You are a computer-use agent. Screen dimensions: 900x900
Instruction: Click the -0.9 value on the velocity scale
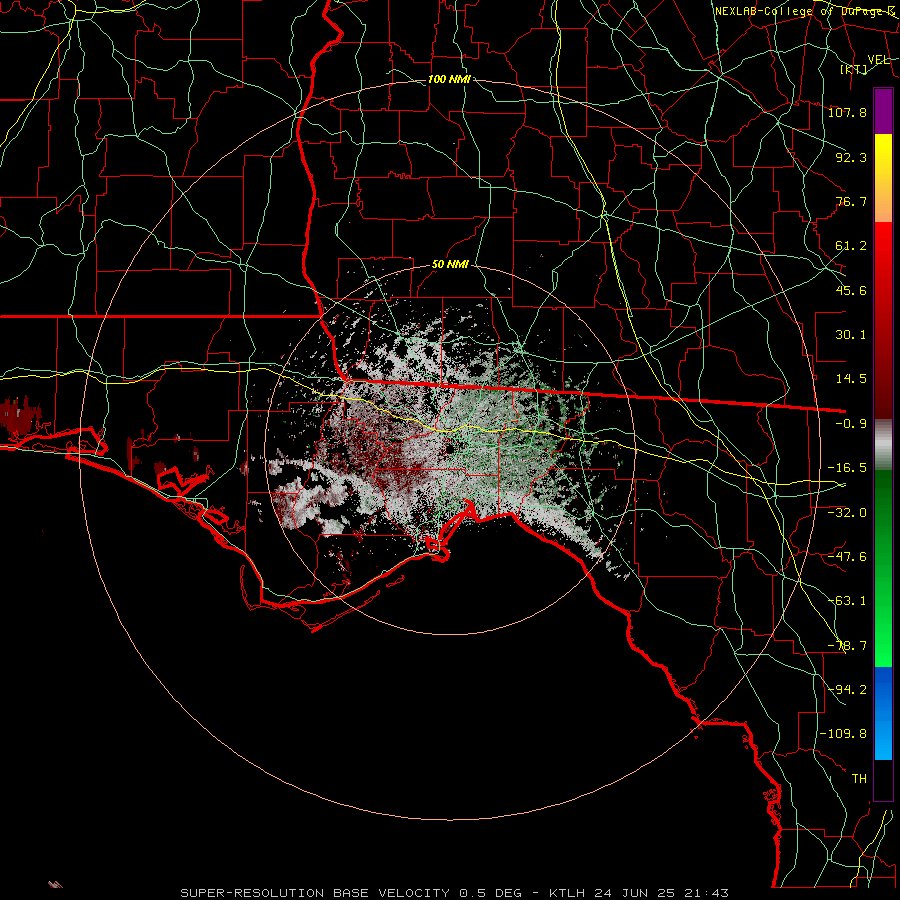851,424
